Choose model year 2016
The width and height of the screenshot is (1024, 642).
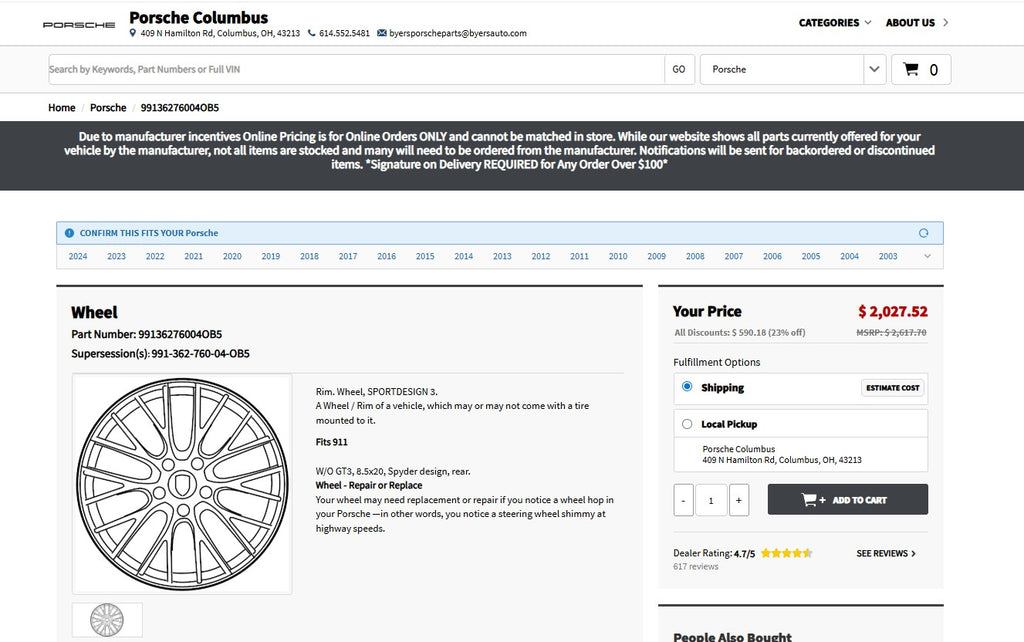[386, 256]
